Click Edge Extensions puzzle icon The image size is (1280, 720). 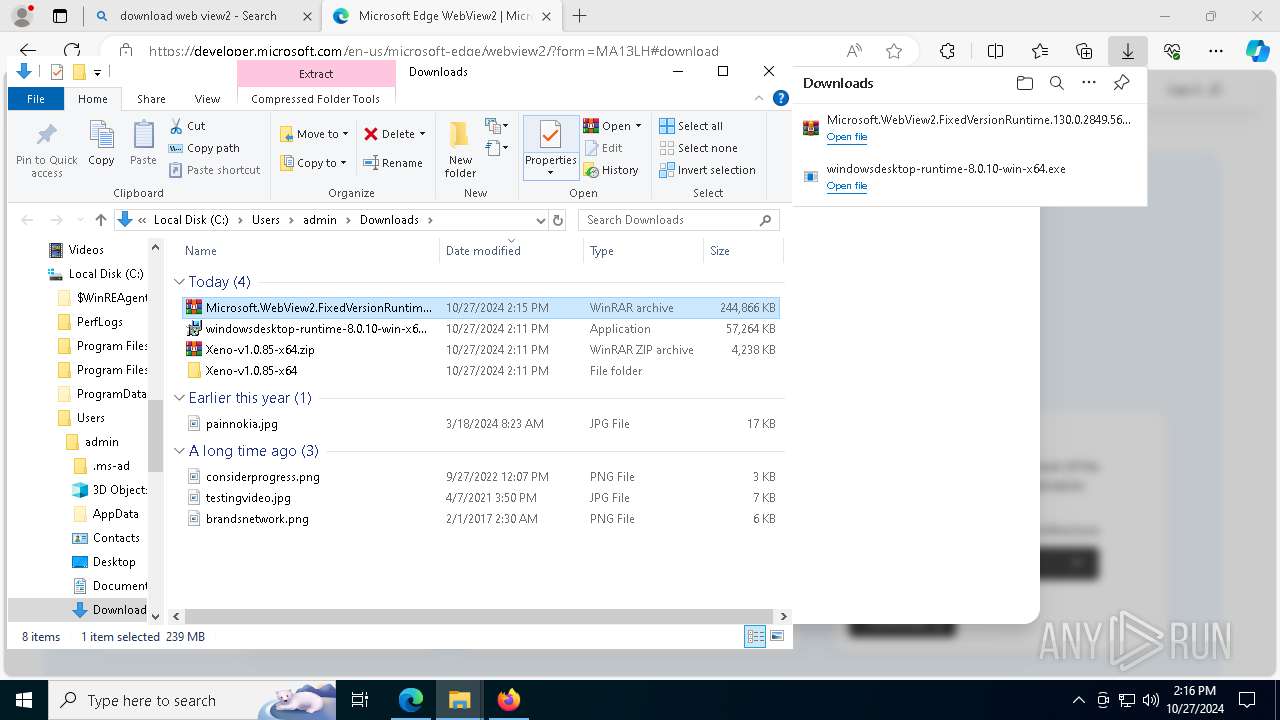click(x=947, y=51)
